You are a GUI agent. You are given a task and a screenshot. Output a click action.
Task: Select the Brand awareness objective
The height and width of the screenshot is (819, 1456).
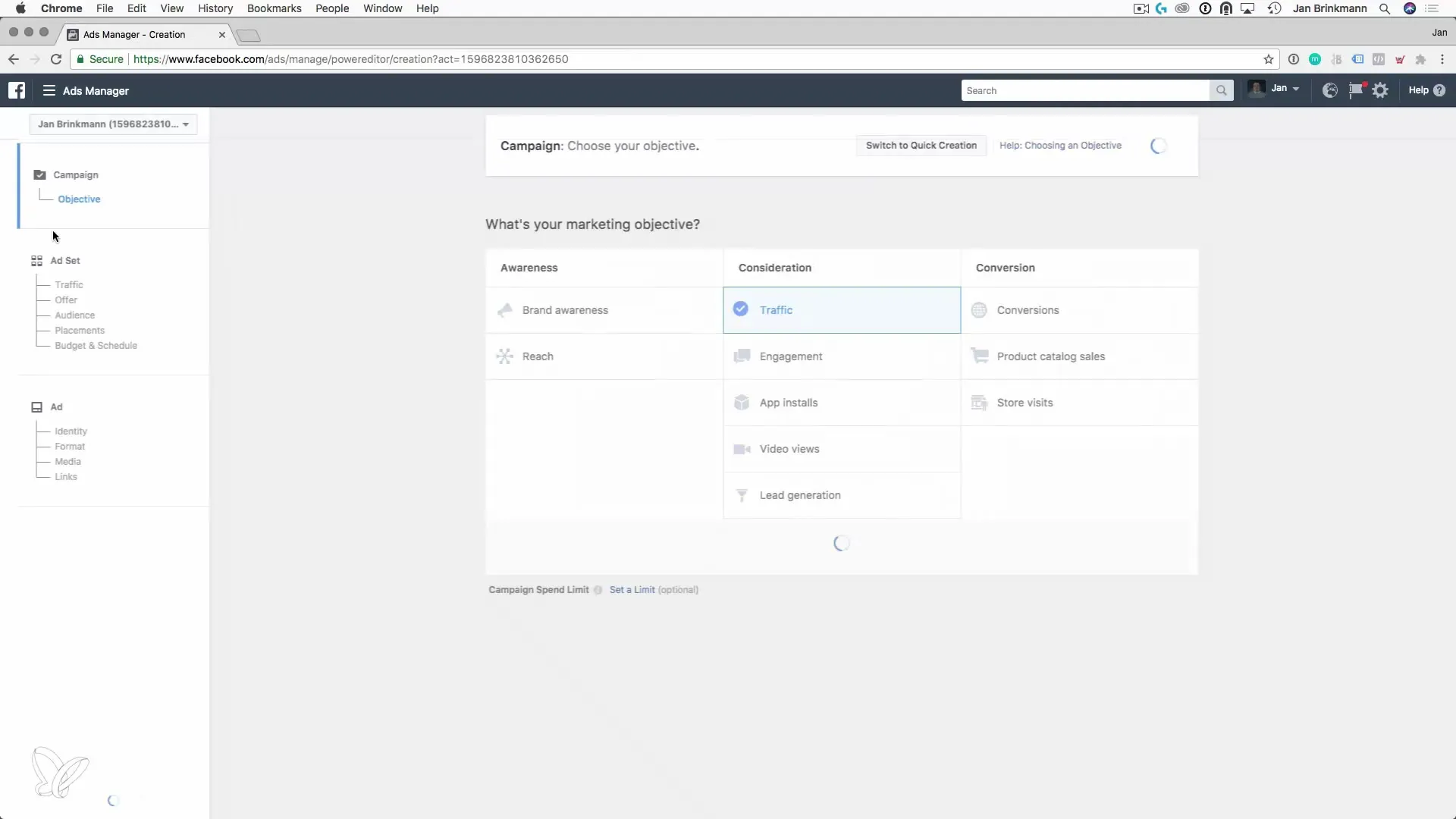click(x=604, y=310)
